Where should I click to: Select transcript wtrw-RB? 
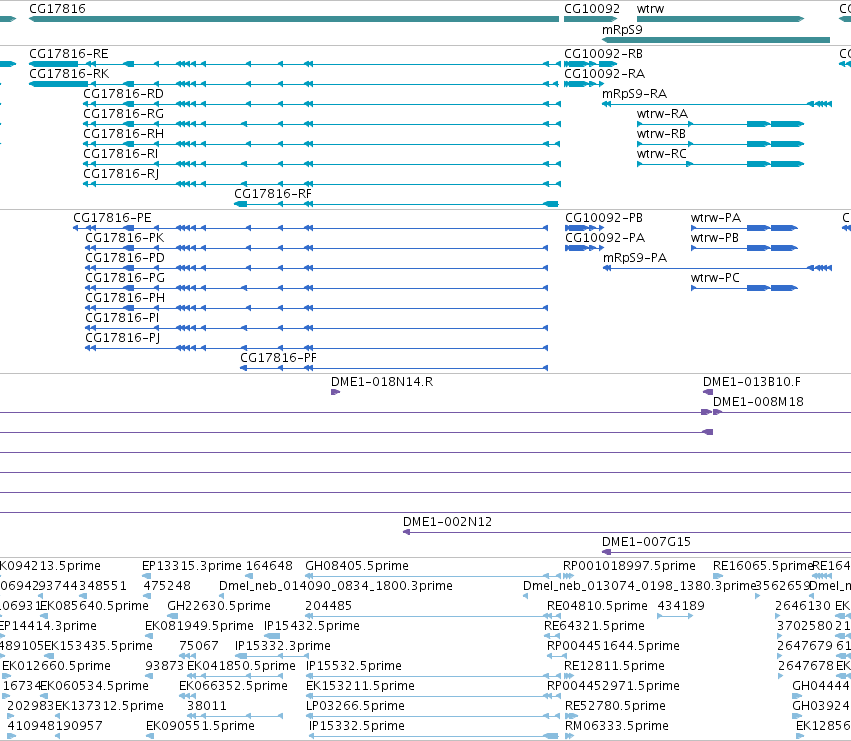661,134
